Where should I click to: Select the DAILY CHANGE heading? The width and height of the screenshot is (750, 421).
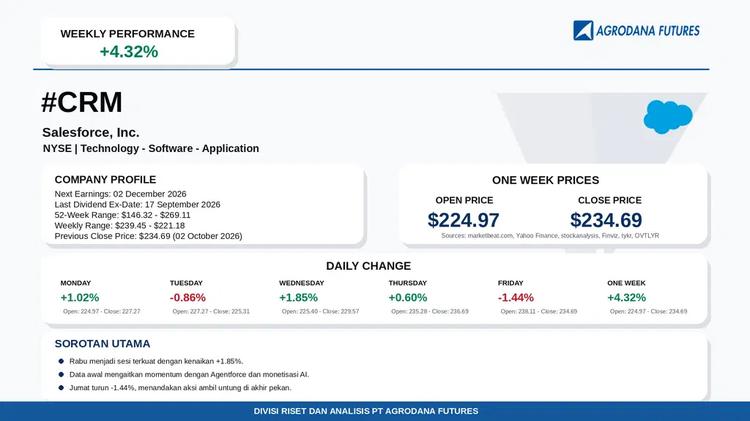(368, 266)
